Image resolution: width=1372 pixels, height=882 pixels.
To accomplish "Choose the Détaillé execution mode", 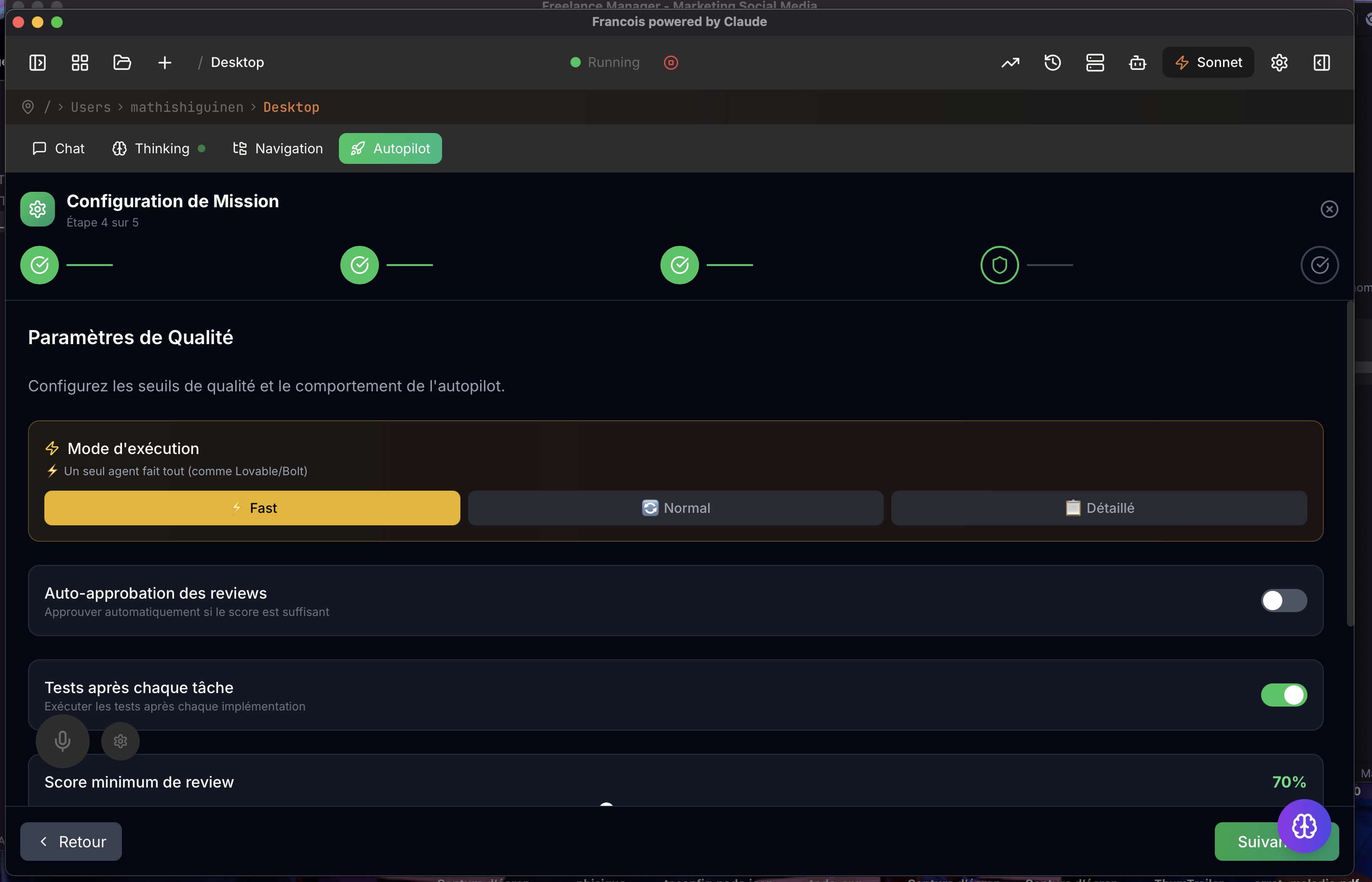I will (x=1099, y=508).
